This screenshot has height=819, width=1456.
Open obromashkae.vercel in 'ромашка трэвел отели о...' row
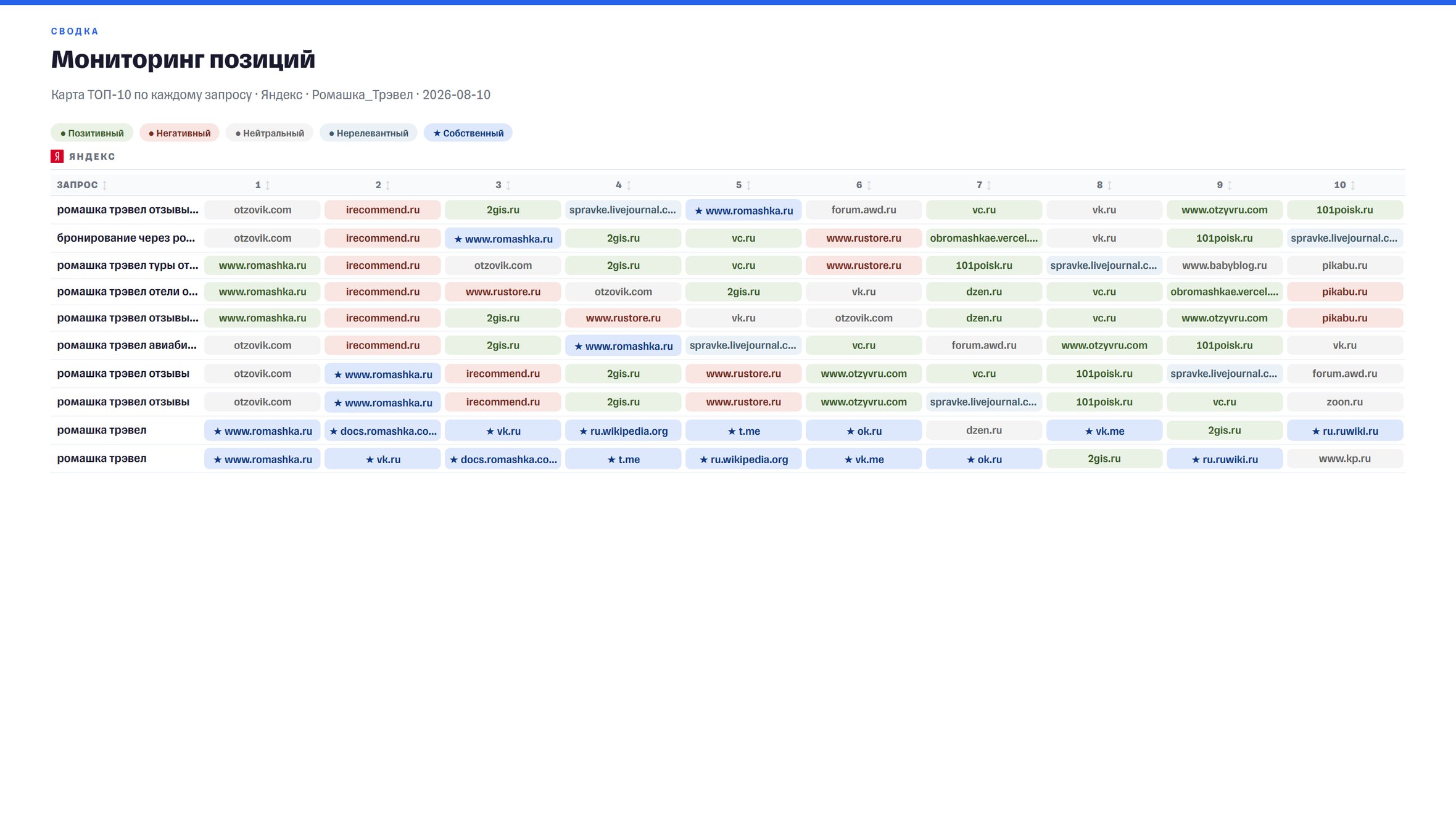point(1225,292)
